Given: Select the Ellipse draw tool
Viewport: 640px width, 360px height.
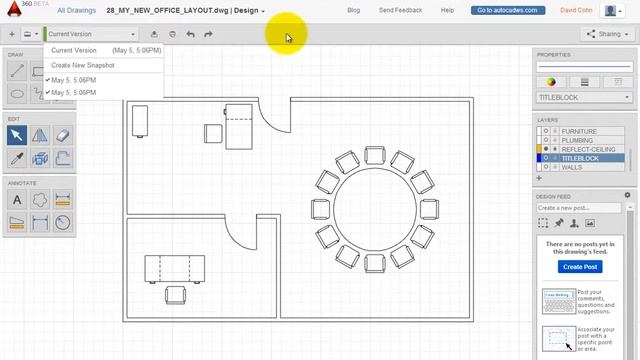Looking at the screenshot, I should click(17, 94).
